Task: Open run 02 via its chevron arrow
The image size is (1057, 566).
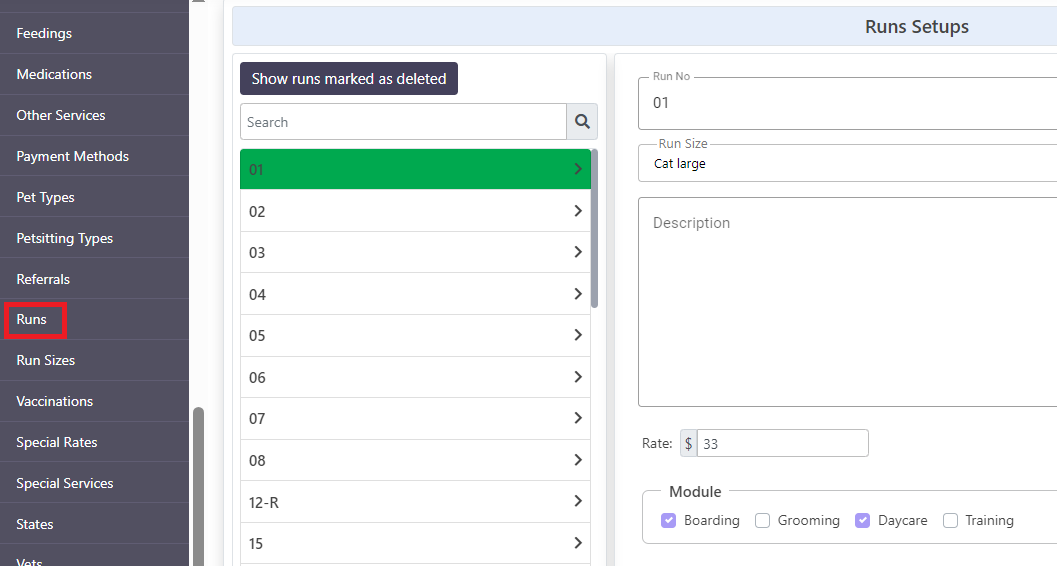Action: coord(578,211)
